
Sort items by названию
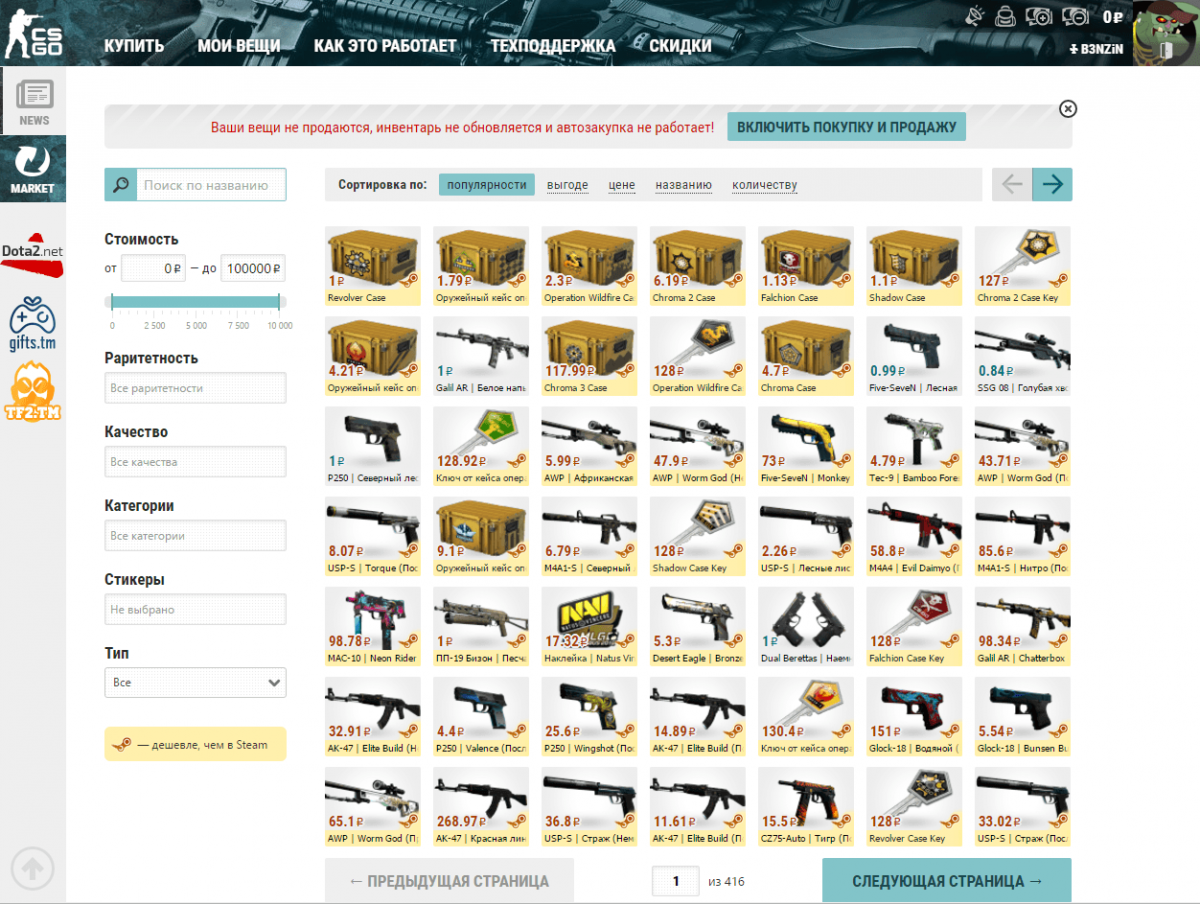[x=684, y=185]
